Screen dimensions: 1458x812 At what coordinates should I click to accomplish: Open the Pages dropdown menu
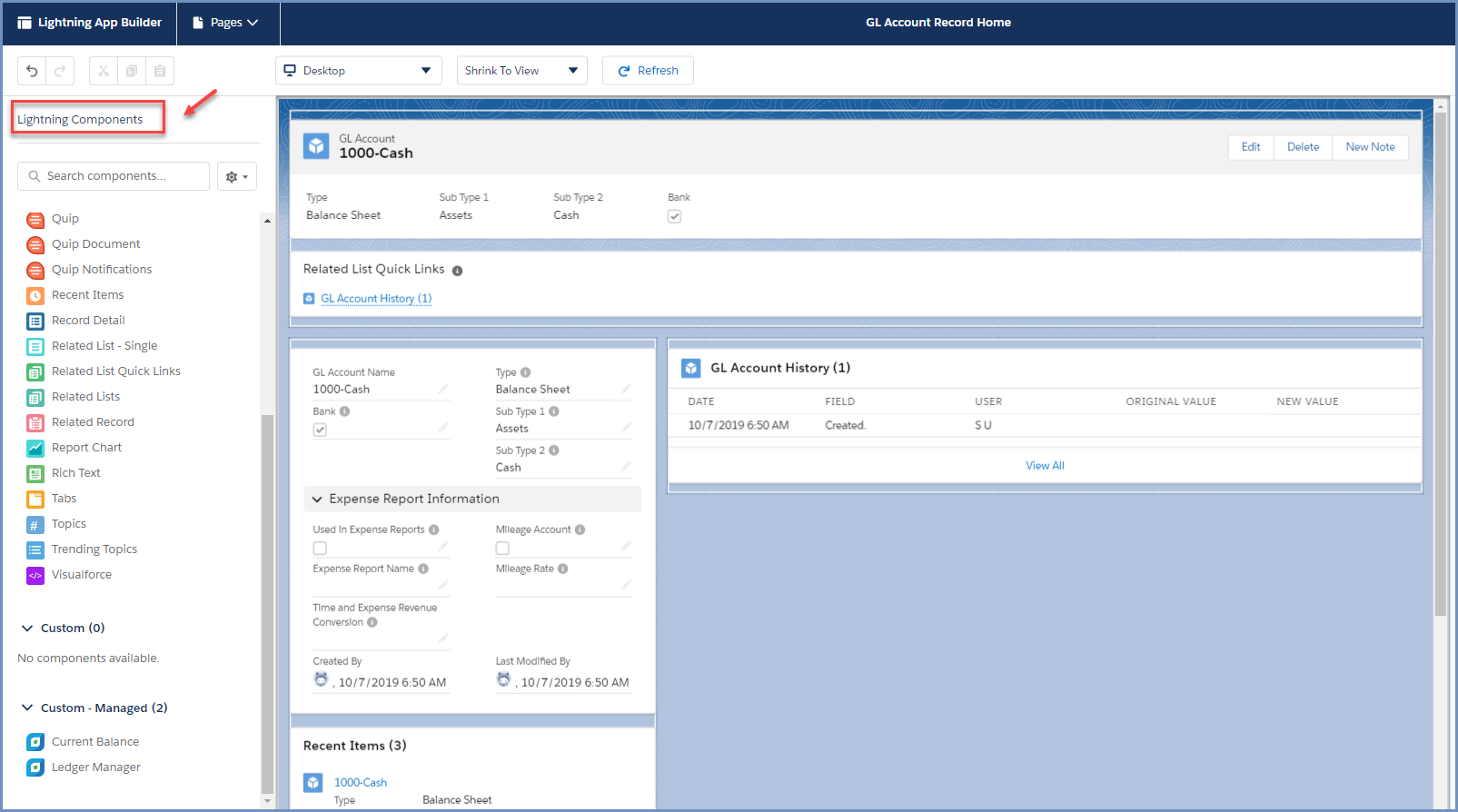(x=227, y=23)
